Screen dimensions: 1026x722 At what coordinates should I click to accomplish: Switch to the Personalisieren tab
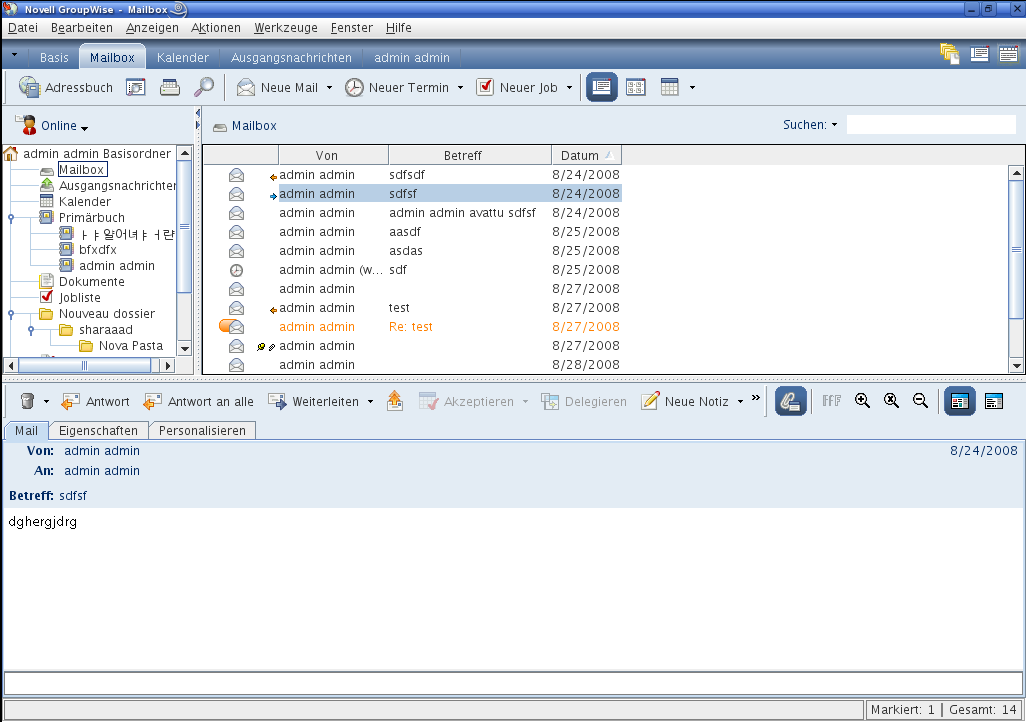(202, 431)
